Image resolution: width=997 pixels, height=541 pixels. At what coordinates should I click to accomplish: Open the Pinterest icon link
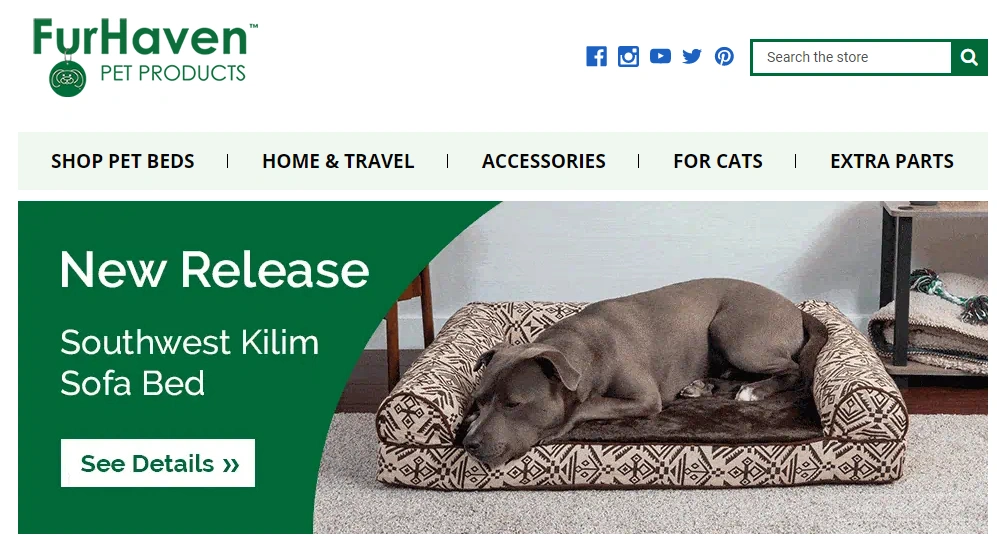(724, 57)
